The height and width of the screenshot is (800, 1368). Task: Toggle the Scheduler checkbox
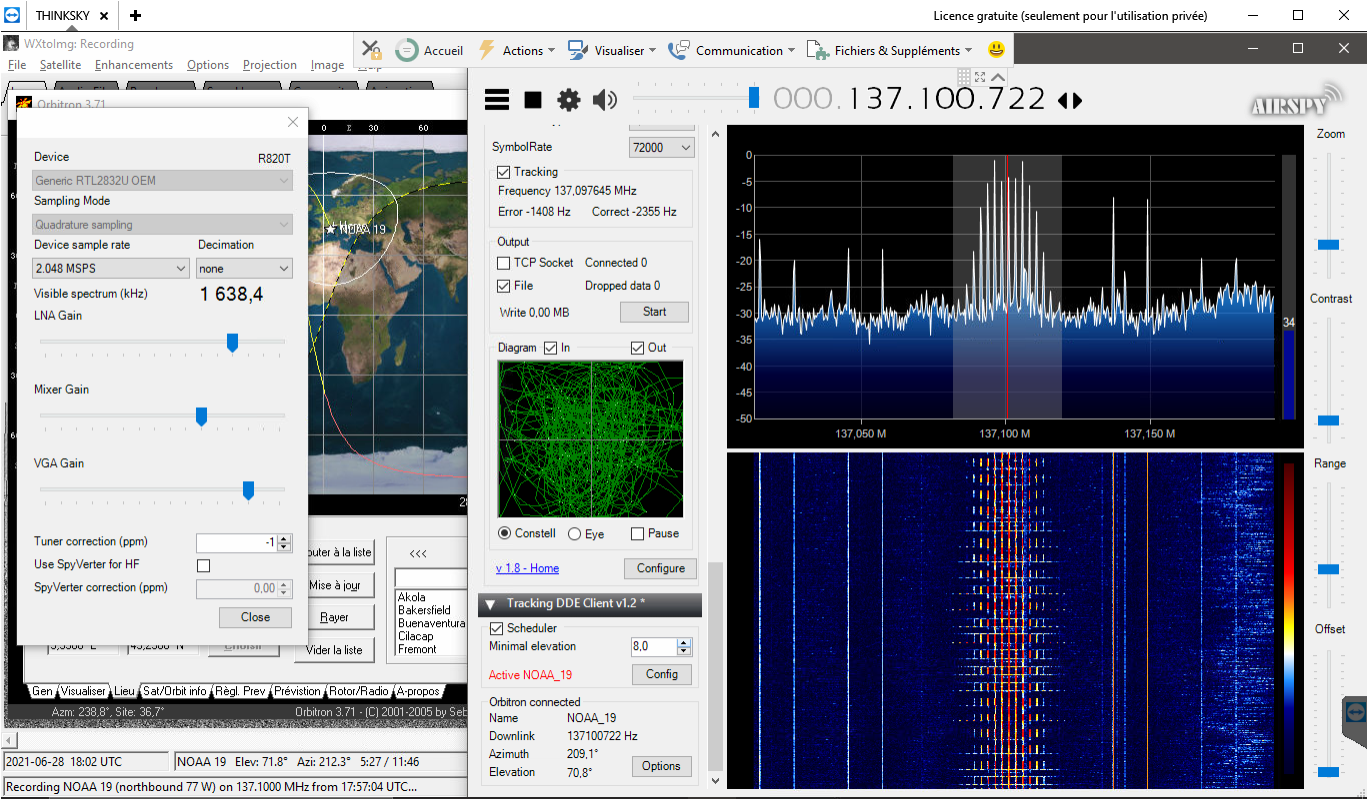tap(496, 628)
